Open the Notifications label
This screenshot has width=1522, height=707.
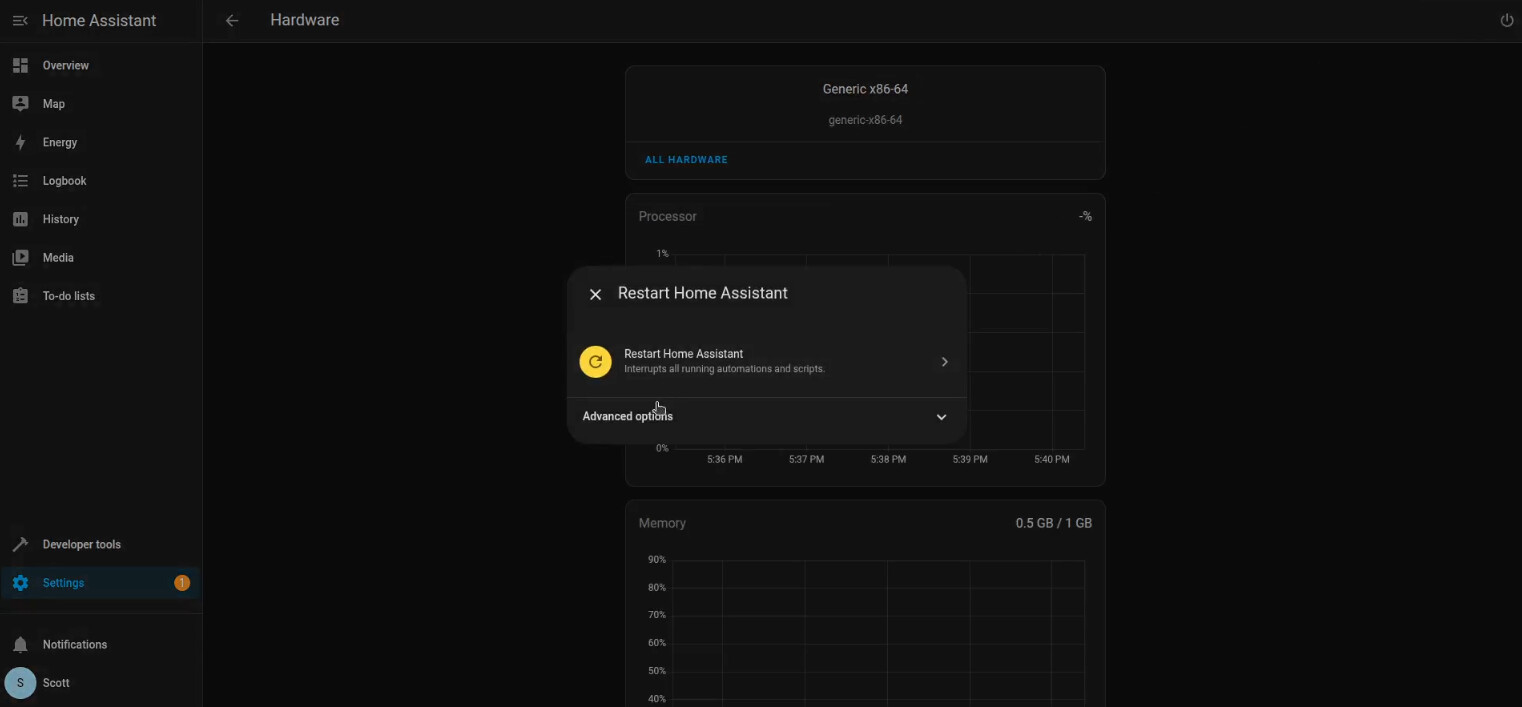coord(75,645)
